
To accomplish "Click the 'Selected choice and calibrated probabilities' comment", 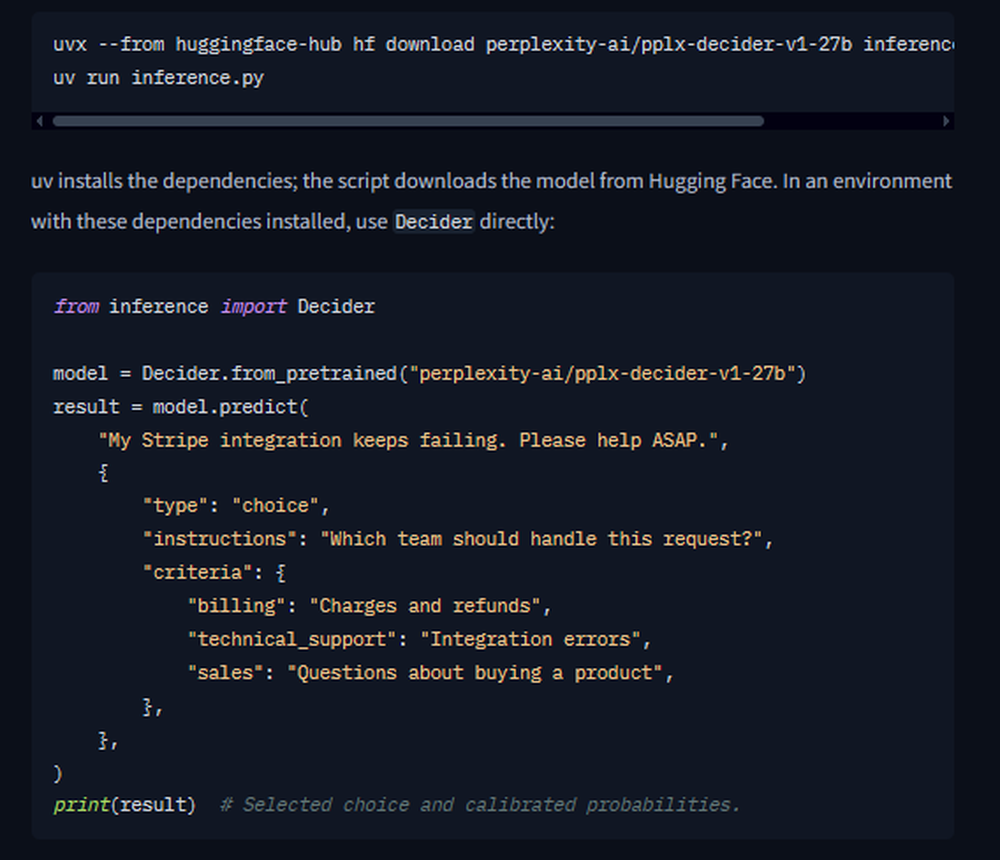I will [x=480, y=805].
